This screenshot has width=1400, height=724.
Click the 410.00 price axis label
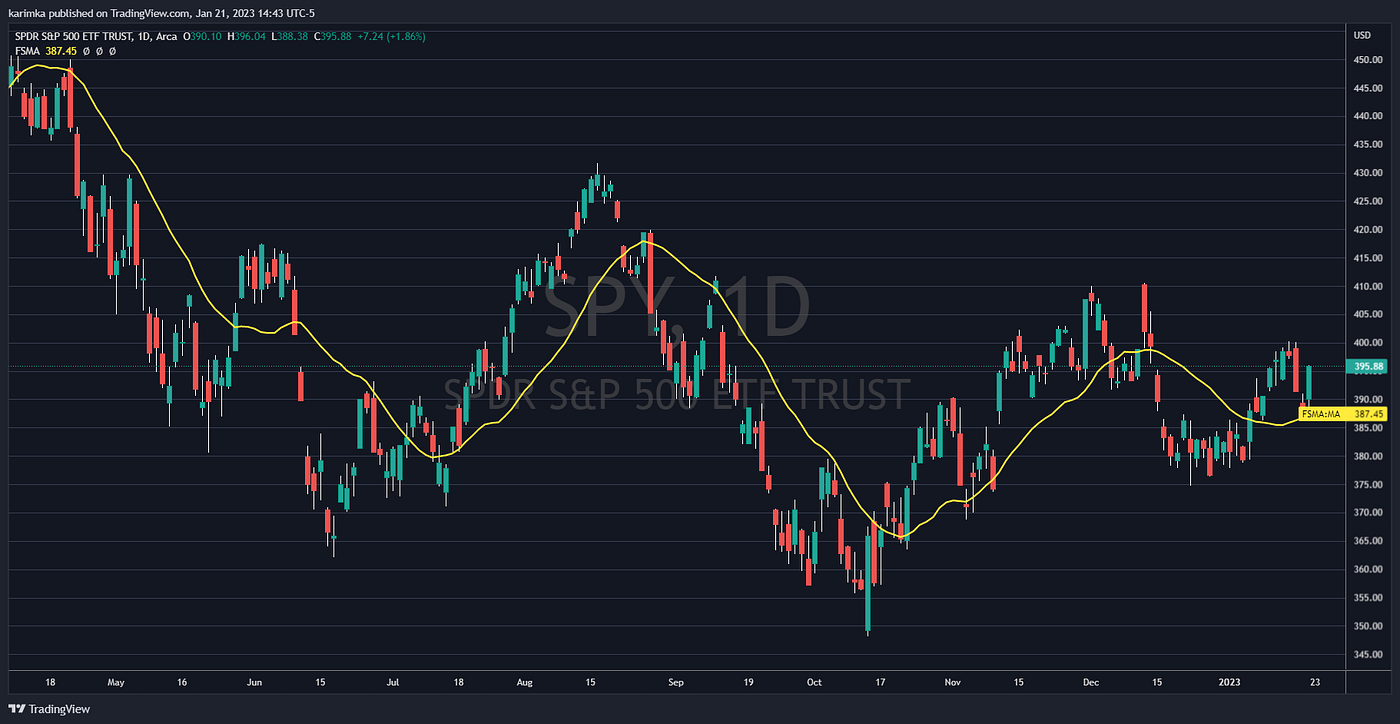click(1366, 287)
